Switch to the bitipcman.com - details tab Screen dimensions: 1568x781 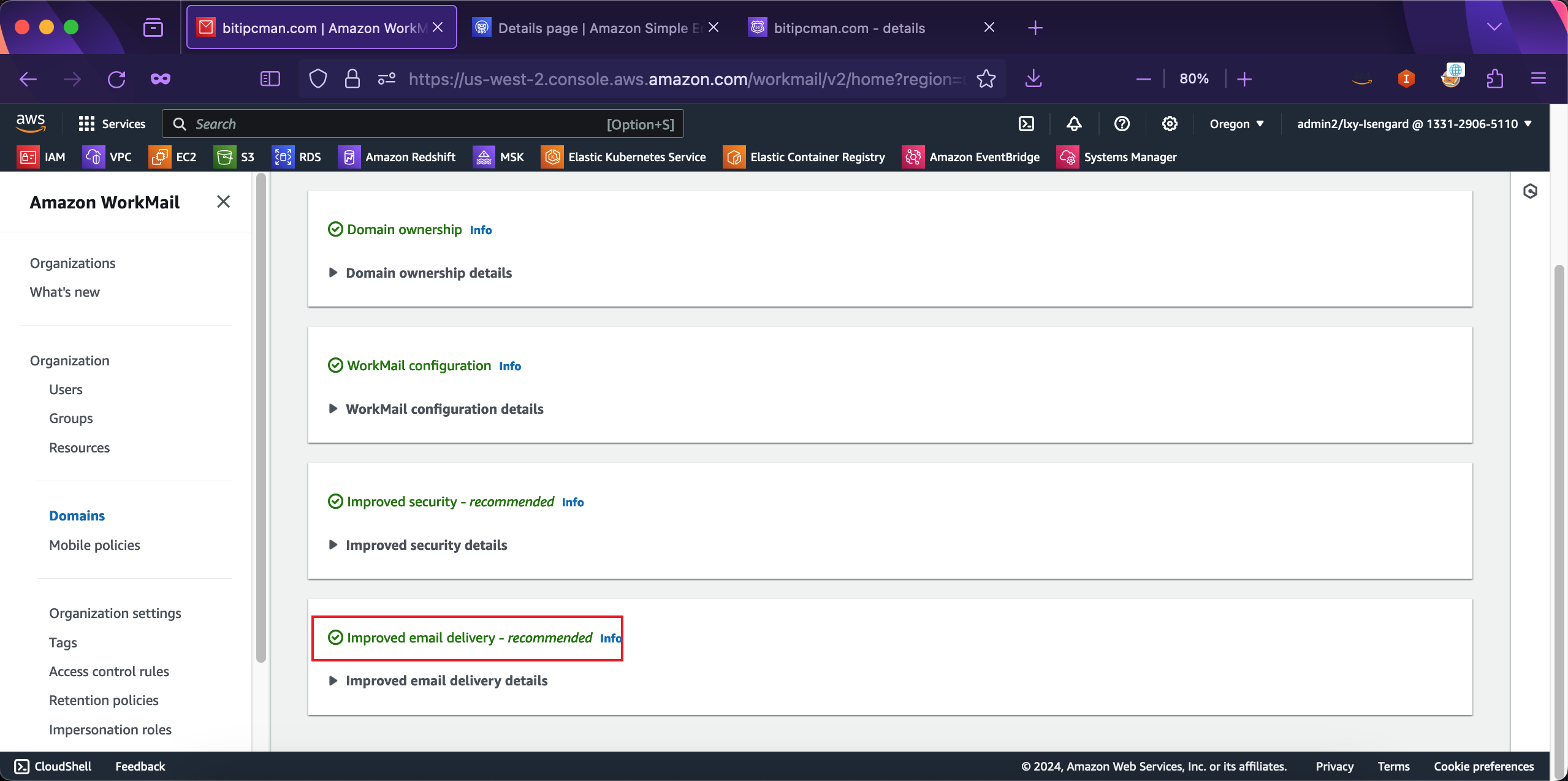click(873, 28)
